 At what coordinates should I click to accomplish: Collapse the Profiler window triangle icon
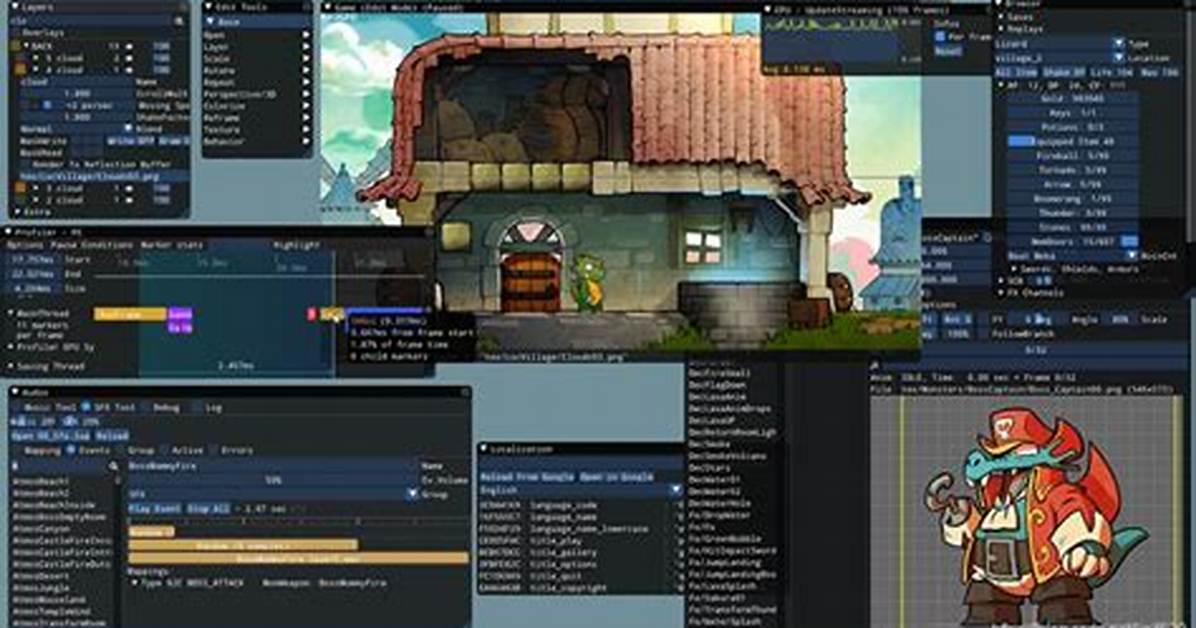[x=8, y=232]
